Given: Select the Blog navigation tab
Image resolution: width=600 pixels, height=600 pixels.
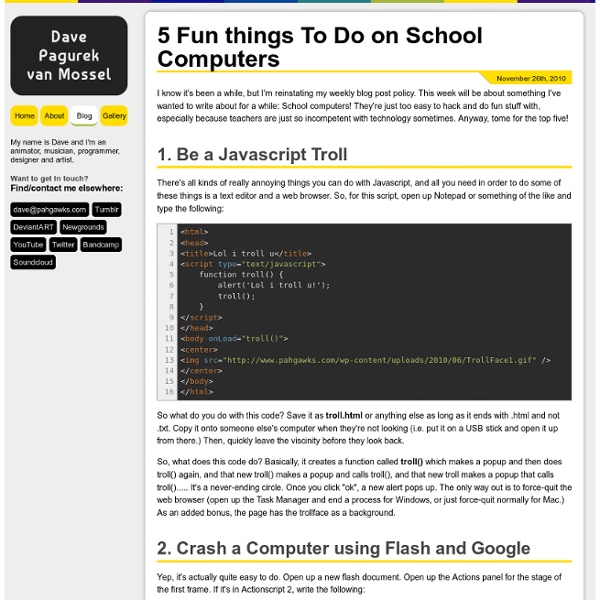Looking at the screenshot, I should click(84, 116).
